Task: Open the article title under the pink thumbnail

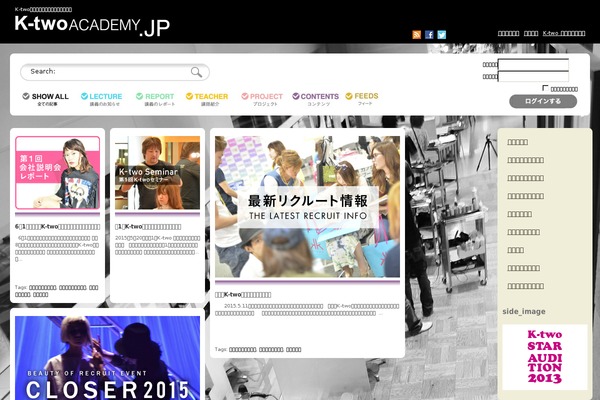Action: tap(57, 227)
